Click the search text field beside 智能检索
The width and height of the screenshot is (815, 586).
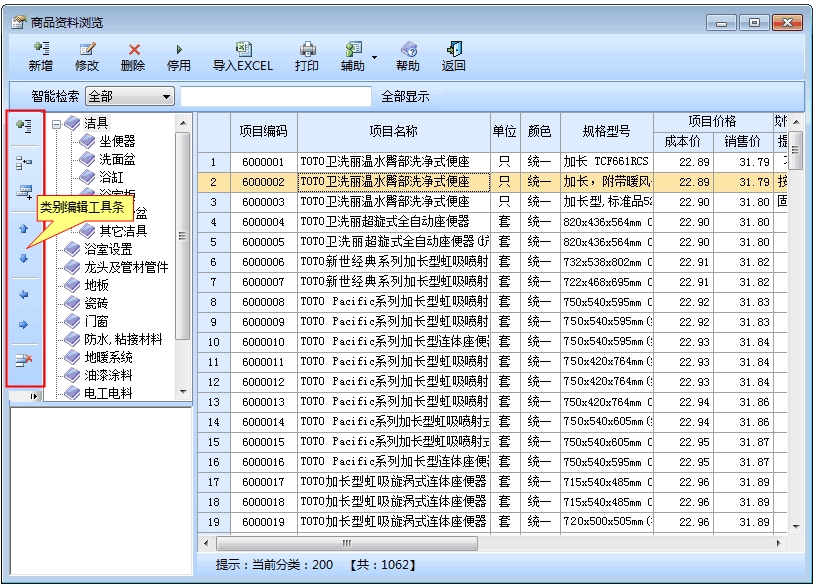click(274, 97)
